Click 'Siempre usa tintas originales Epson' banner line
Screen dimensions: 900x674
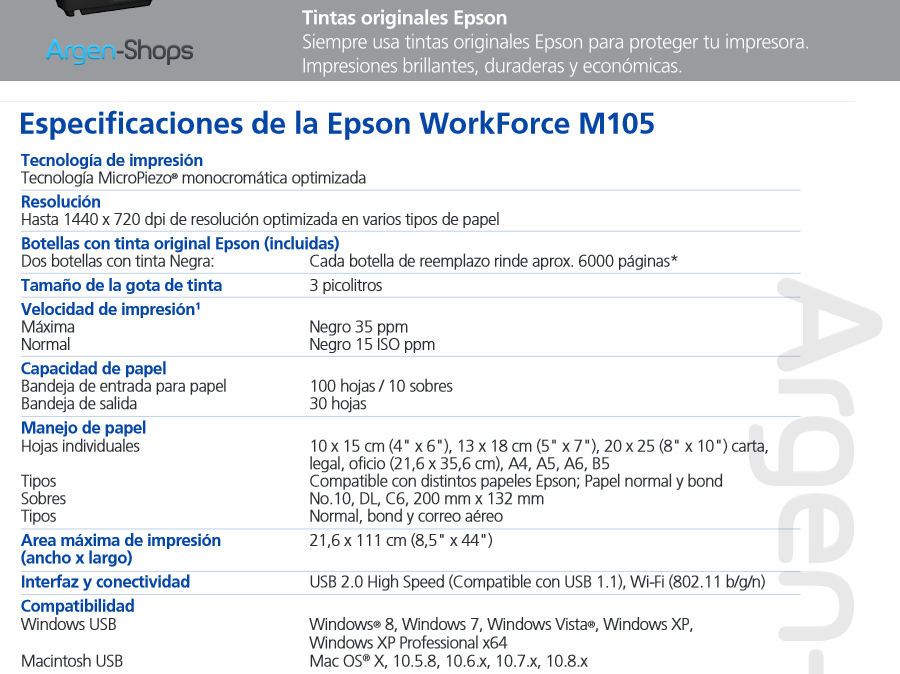[x=555, y=42]
